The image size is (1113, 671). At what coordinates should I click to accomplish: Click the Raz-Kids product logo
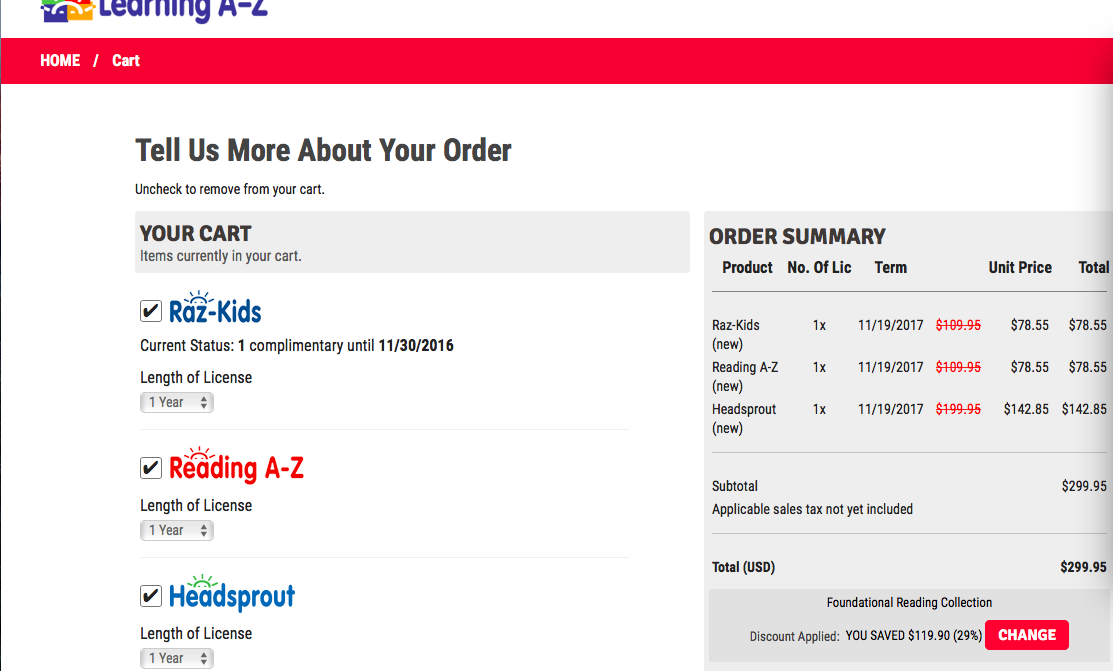pos(215,308)
